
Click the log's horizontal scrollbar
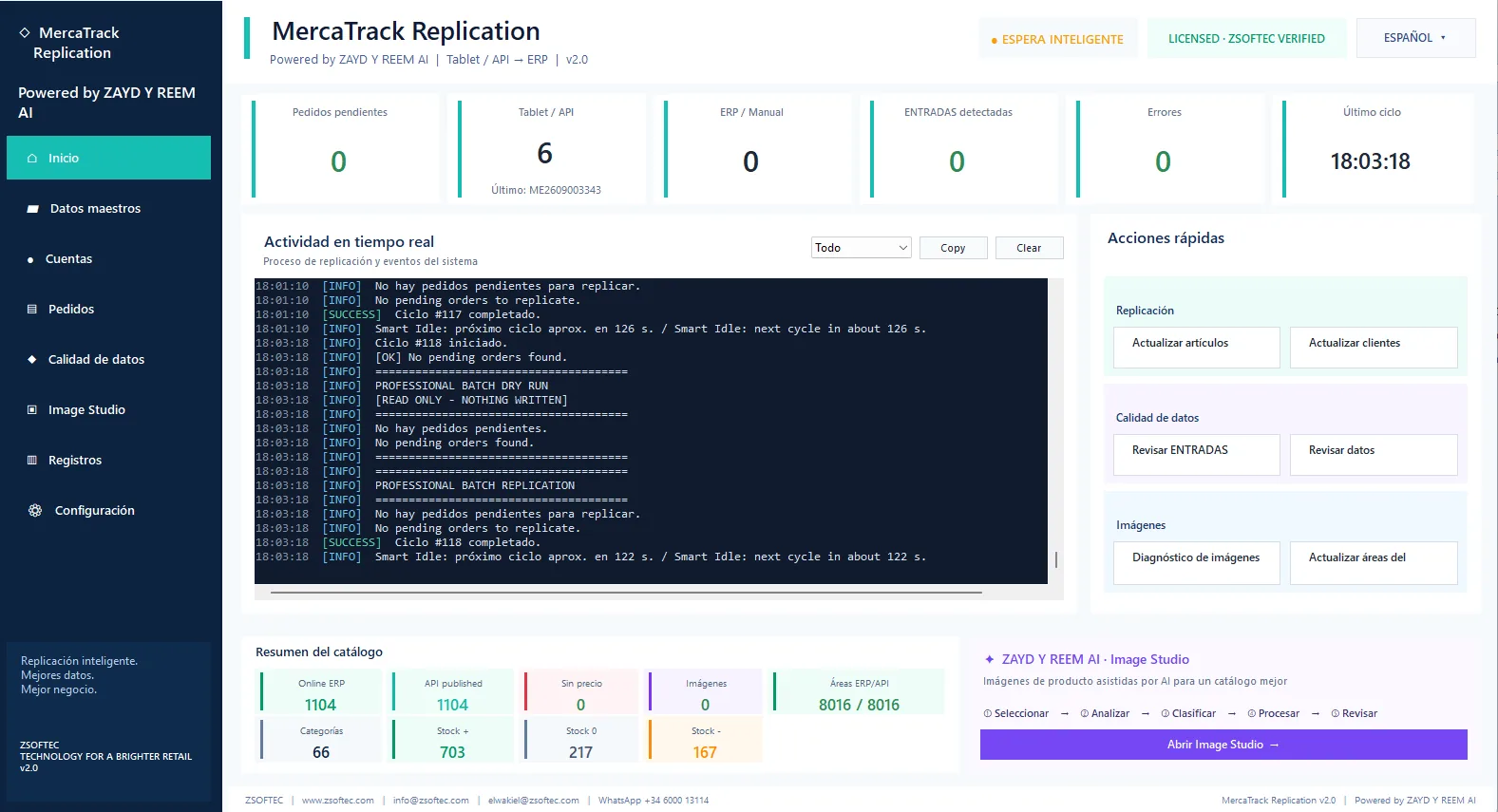click(x=626, y=592)
